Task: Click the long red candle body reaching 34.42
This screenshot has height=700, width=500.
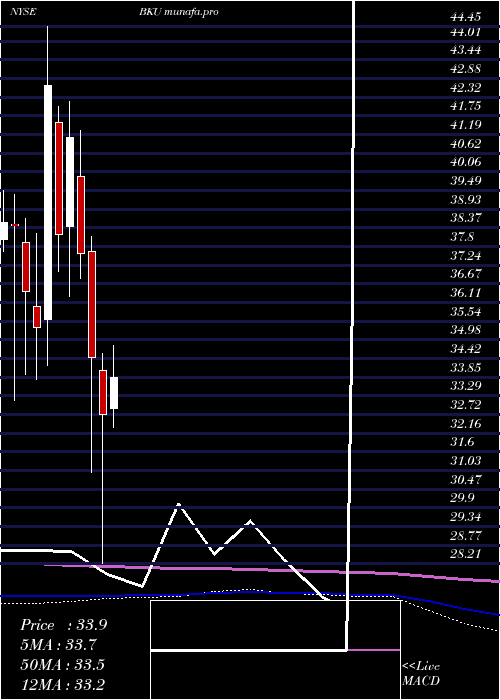Action: click(x=92, y=304)
